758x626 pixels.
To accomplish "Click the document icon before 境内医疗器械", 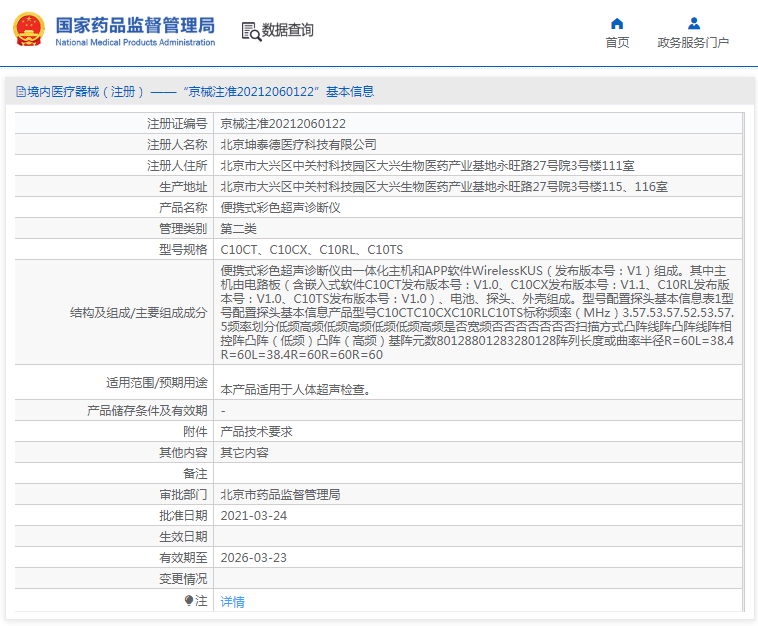I will pos(20,92).
